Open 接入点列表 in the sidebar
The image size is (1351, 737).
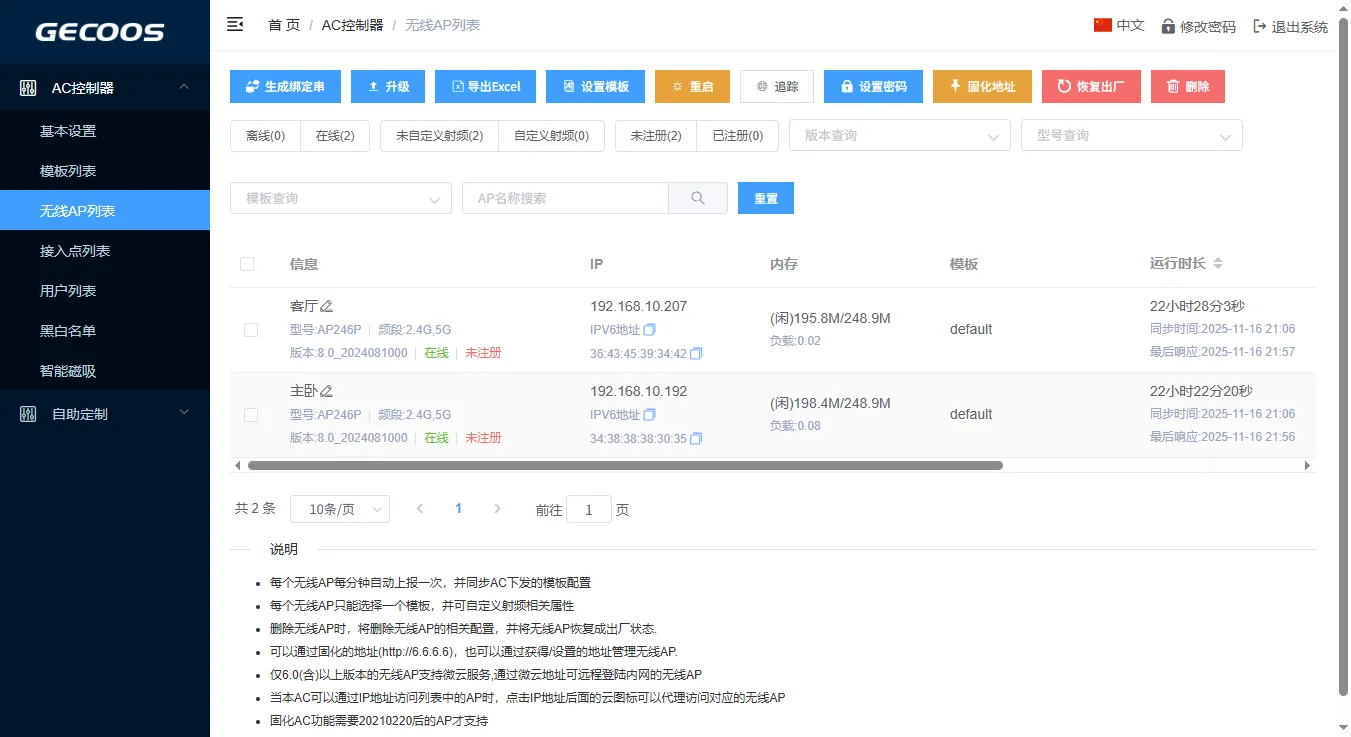tap(75, 251)
